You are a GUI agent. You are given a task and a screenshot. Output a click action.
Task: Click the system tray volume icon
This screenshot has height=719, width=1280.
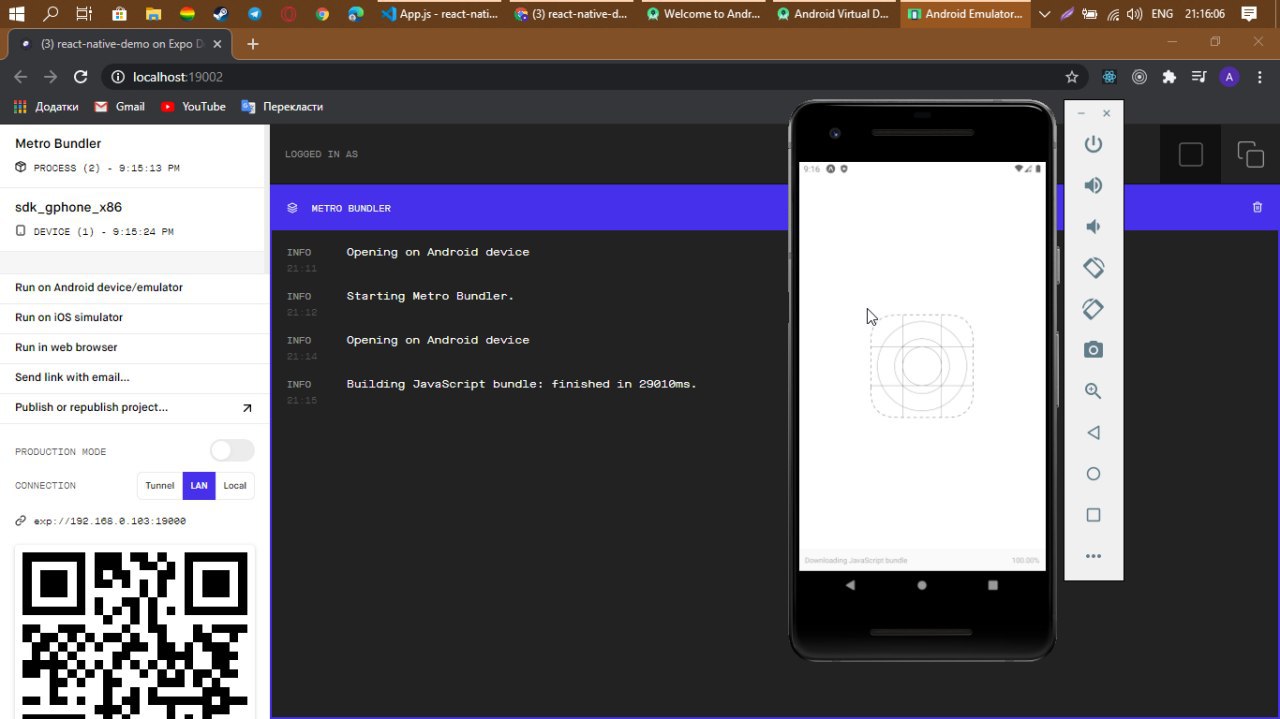(1134, 14)
